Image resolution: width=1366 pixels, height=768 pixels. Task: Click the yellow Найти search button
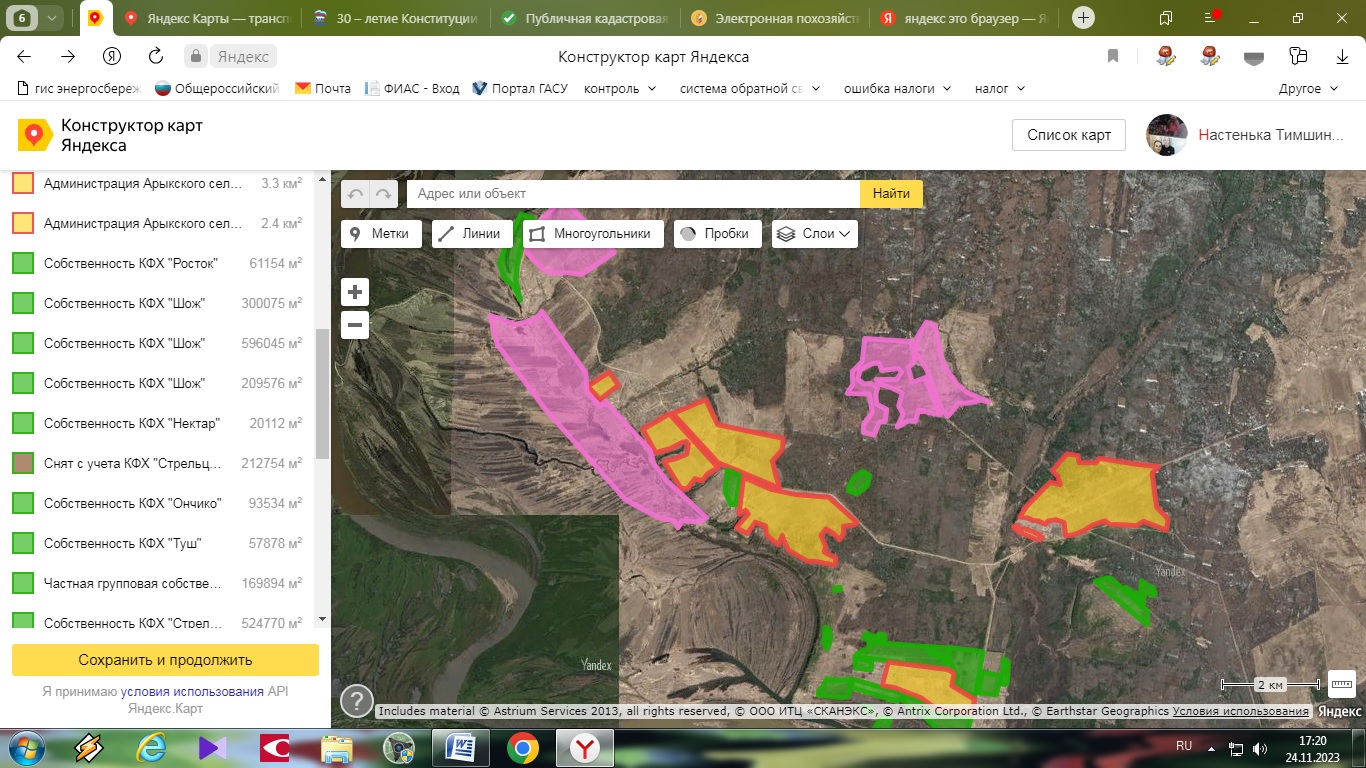891,194
